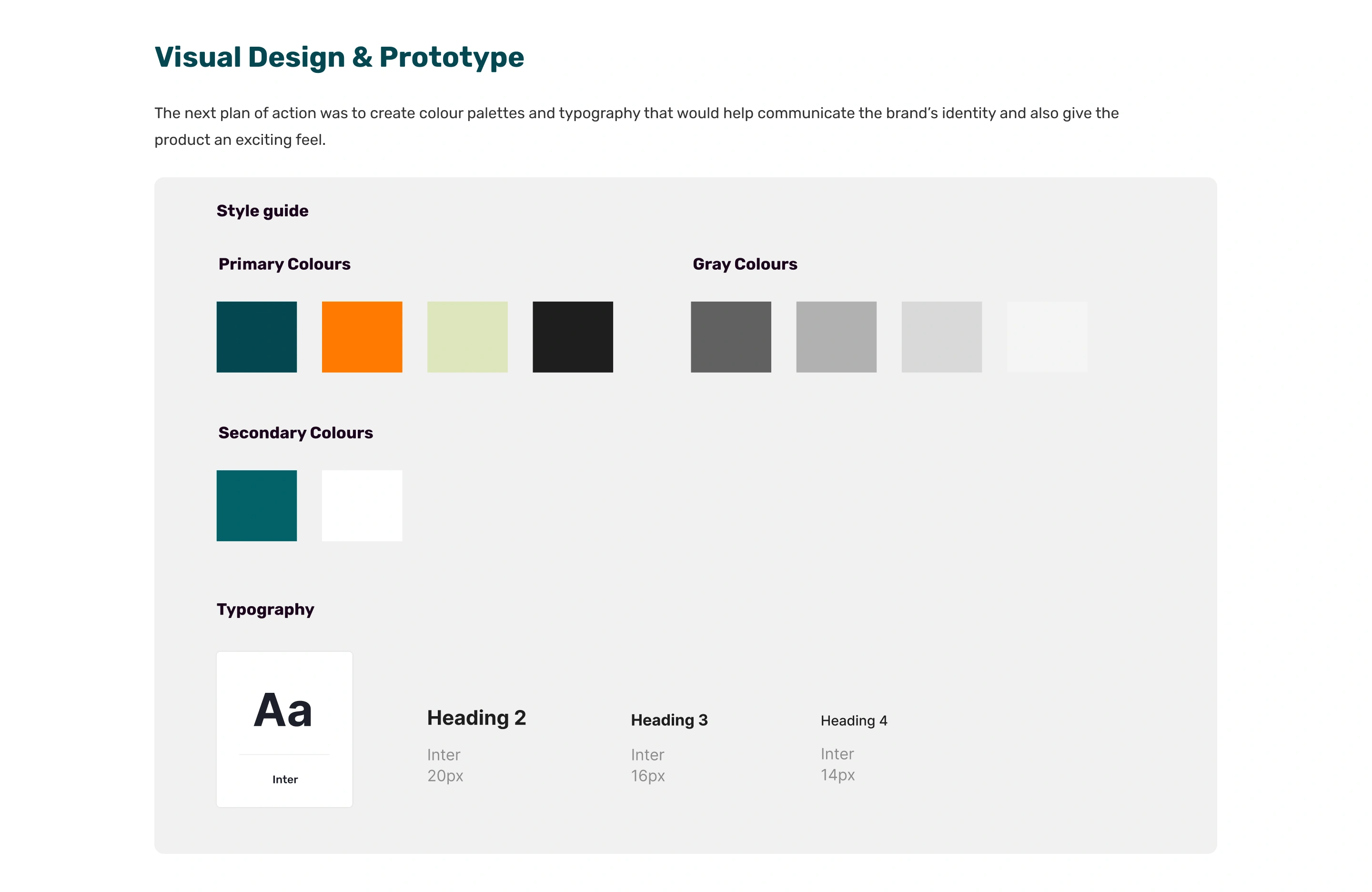Select the orange primary colour swatch
The image size is (1372, 892).
(362, 337)
